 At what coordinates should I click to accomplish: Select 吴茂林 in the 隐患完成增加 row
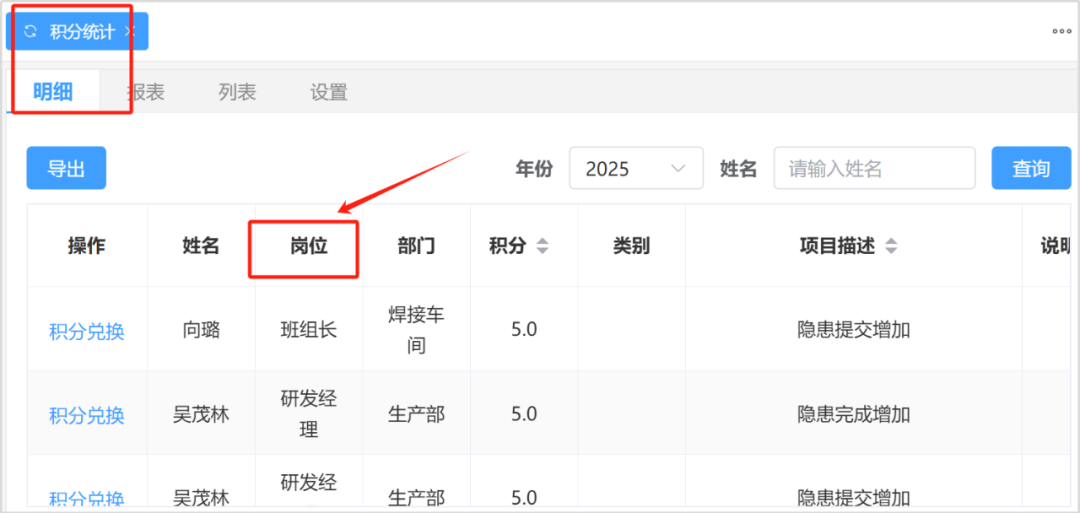[x=201, y=415]
